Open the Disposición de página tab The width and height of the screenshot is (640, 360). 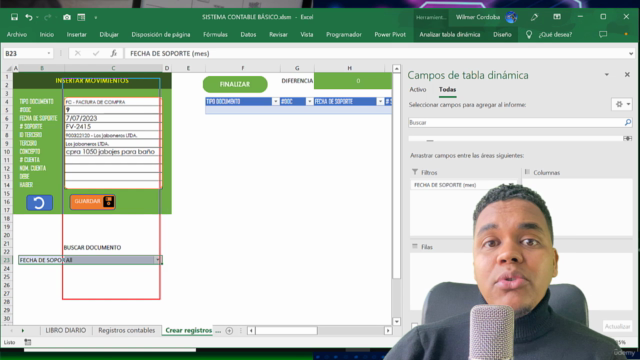tap(161, 35)
